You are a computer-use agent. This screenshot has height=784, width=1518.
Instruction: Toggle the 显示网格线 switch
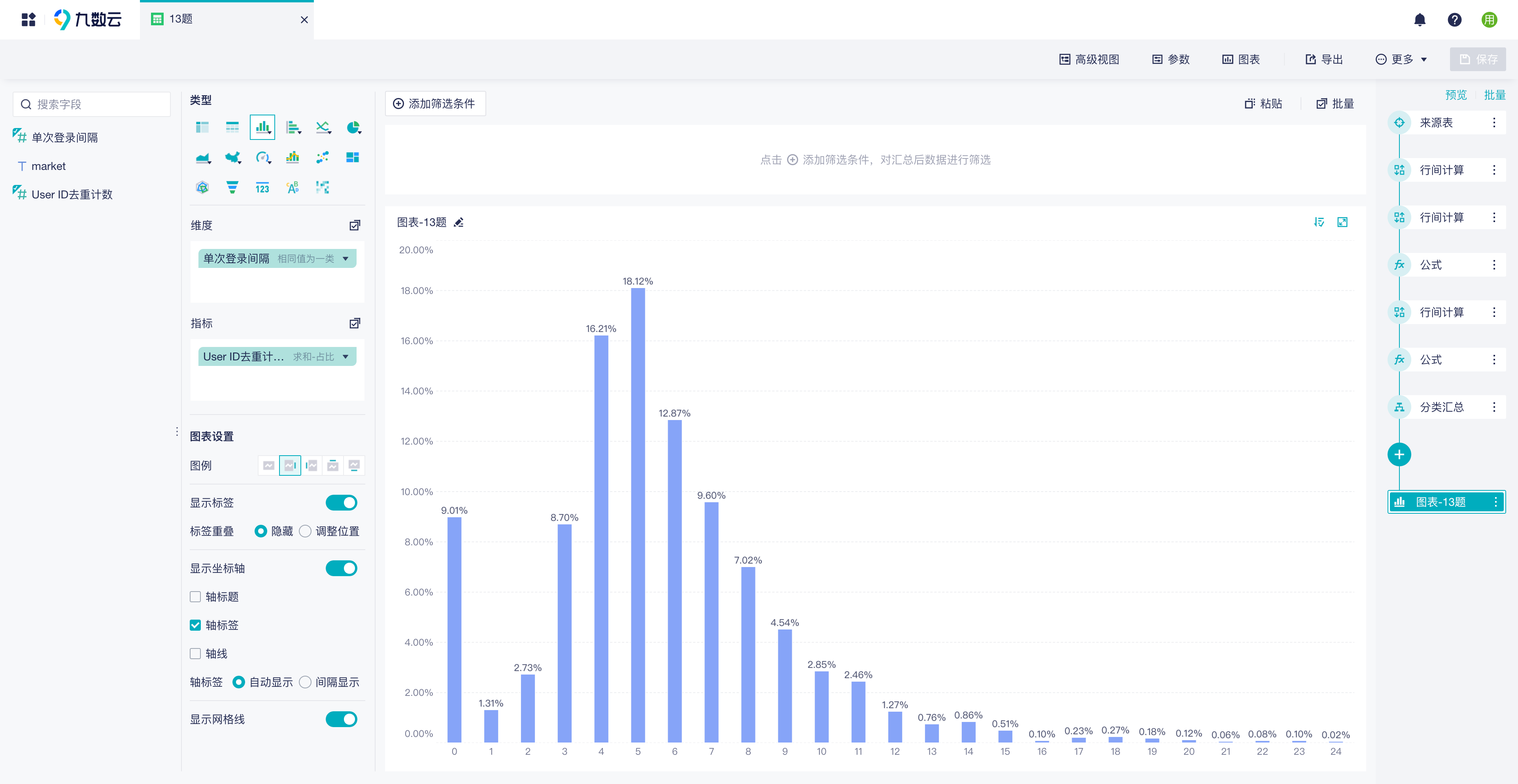coord(341,719)
